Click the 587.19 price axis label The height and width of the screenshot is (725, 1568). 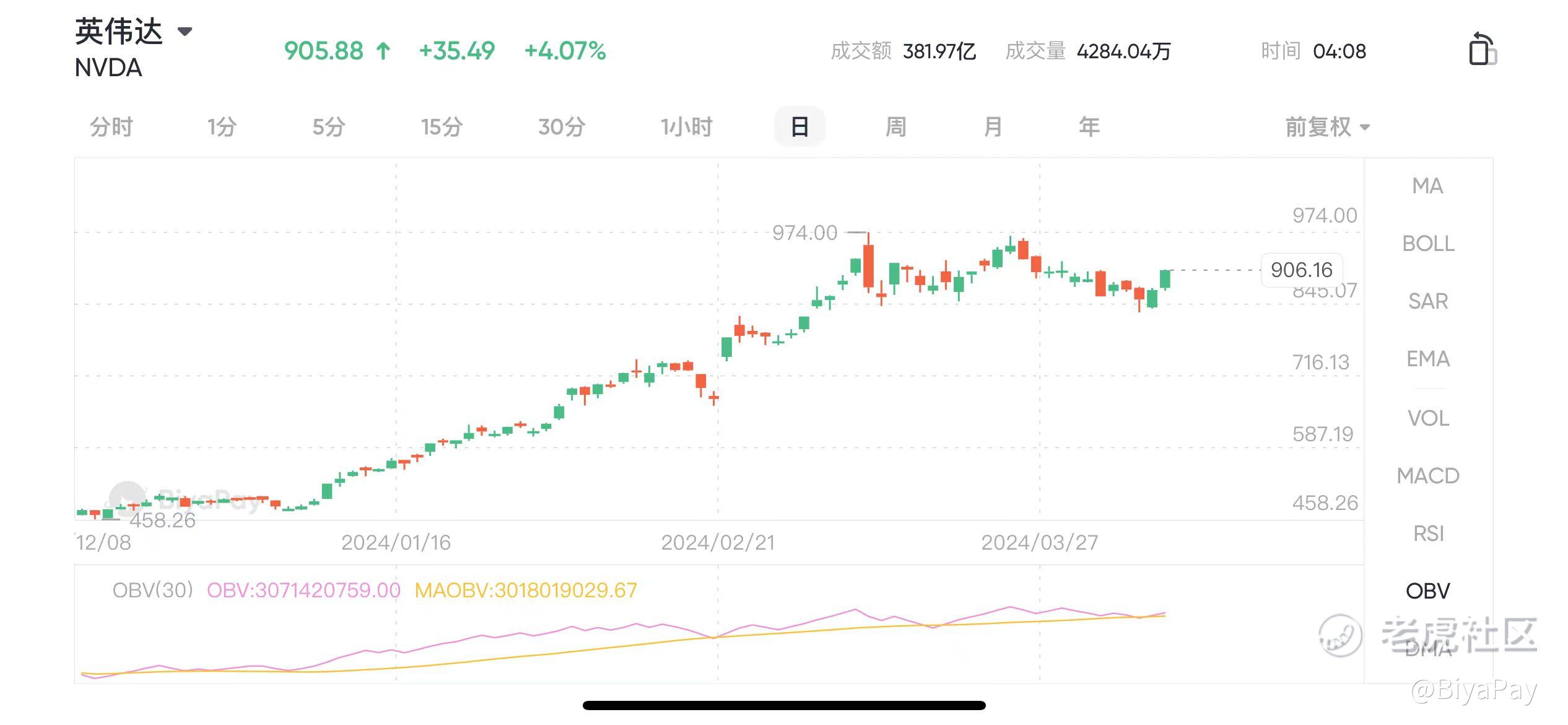pos(1323,434)
